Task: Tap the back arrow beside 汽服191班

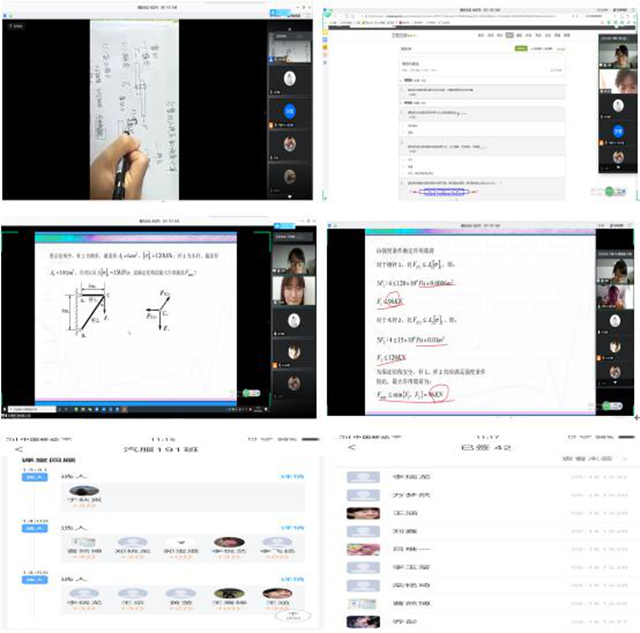Action: tap(16, 448)
